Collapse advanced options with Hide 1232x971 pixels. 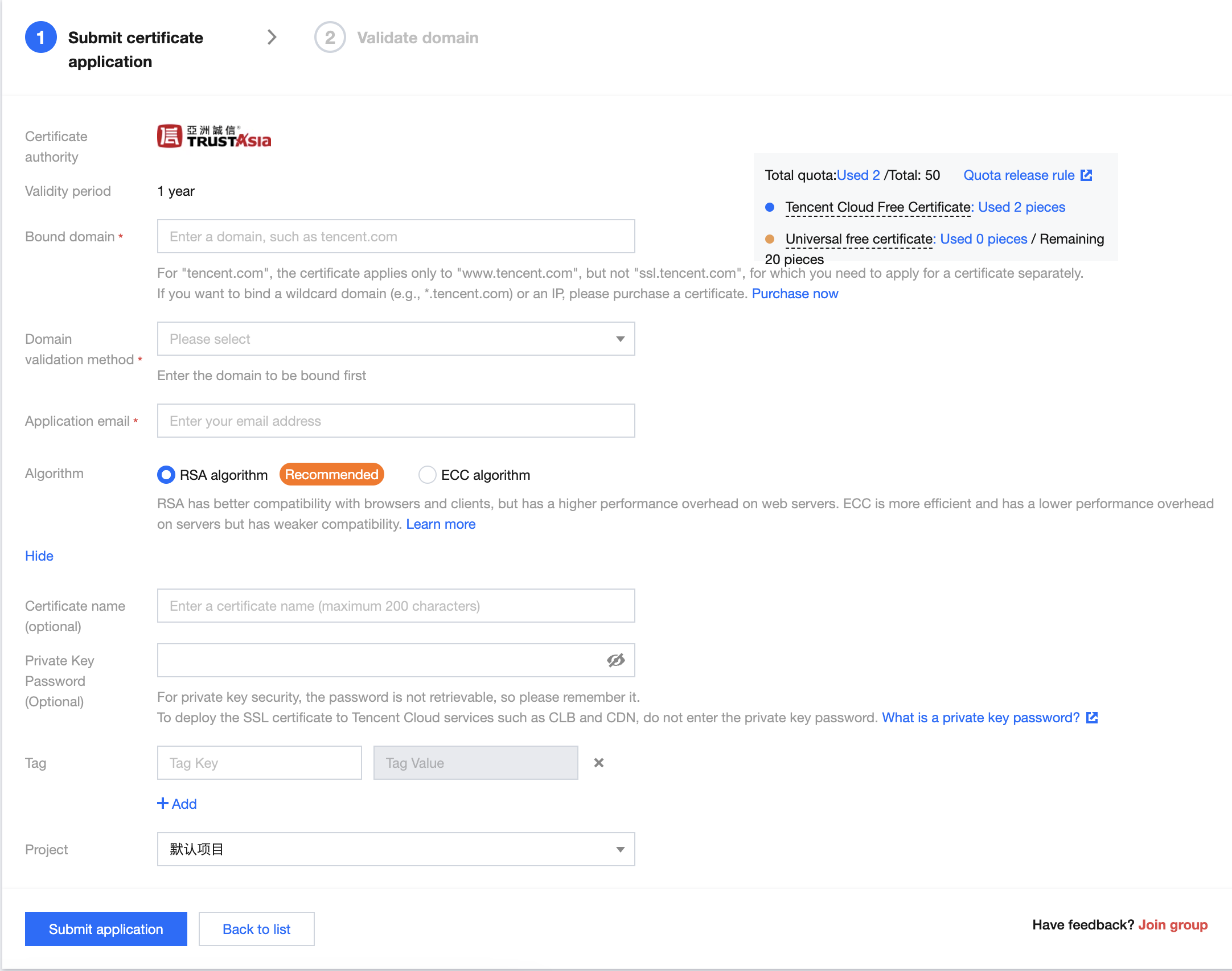point(39,556)
